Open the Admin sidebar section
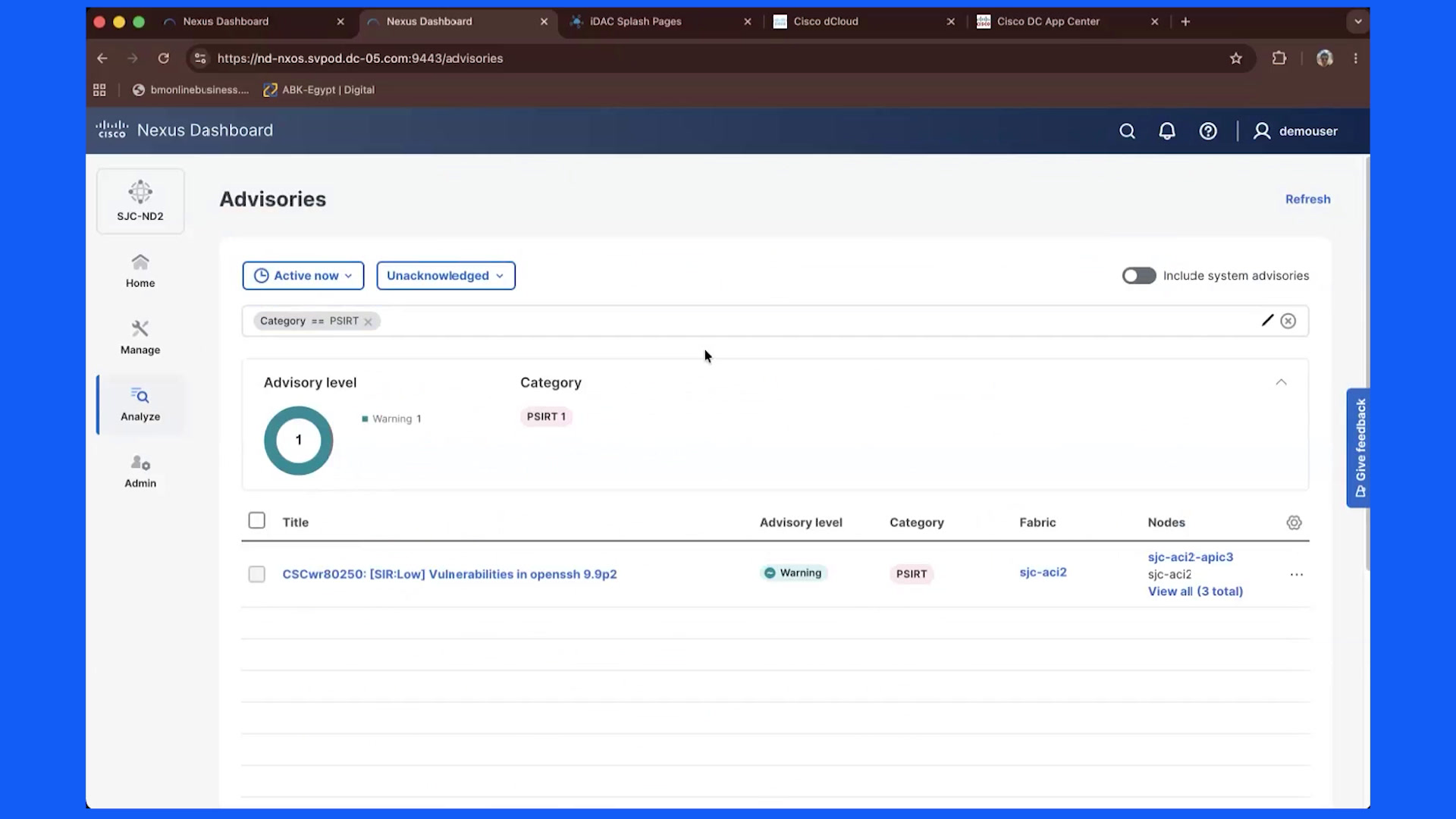Screen dimensions: 1456x819 tap(140, 471)
